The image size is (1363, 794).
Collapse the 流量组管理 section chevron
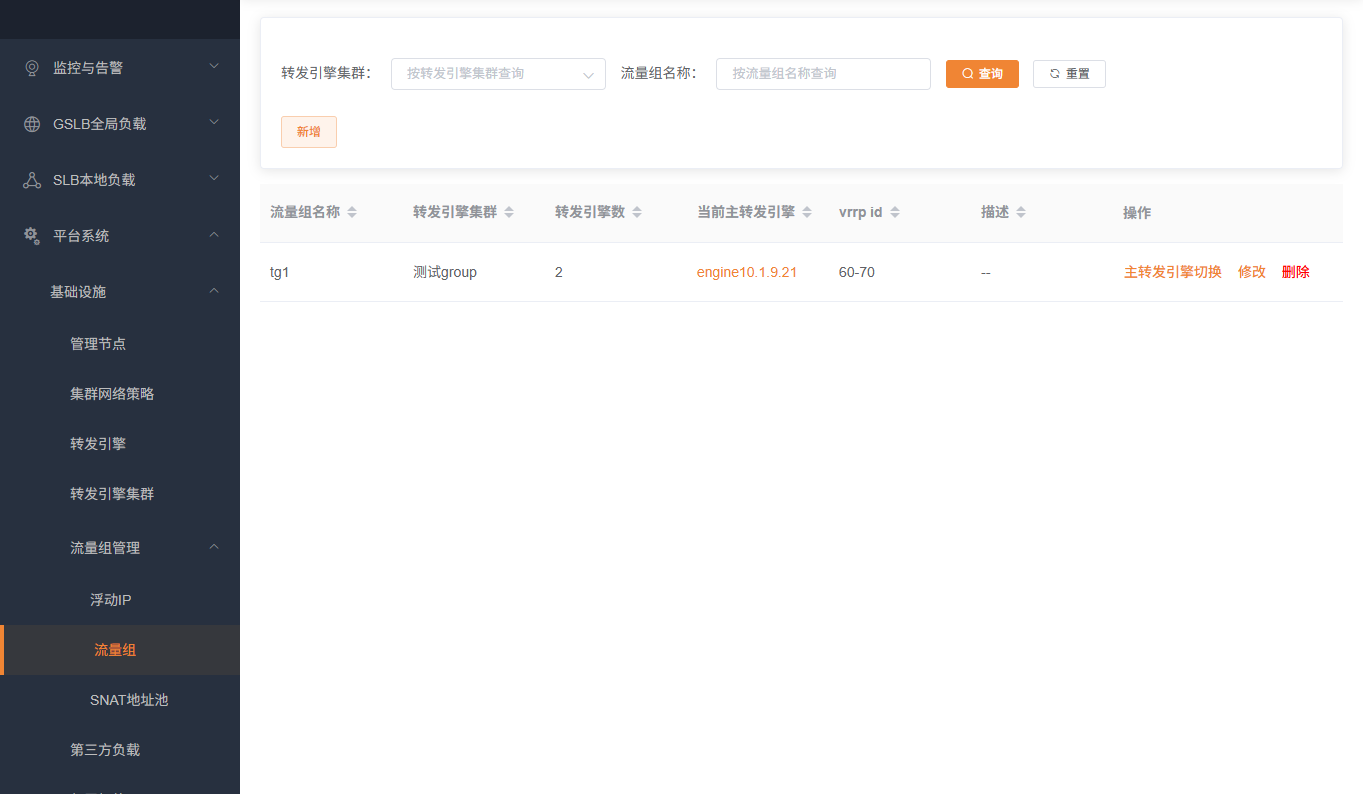pyautogui.click(x=213, y=547)
